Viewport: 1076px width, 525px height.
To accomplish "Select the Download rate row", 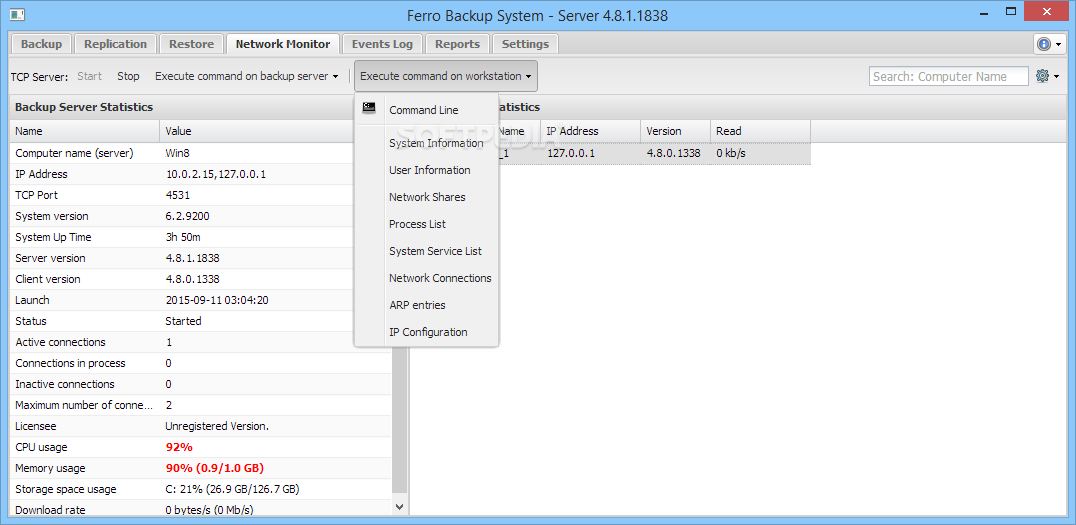I will (201, 510).
